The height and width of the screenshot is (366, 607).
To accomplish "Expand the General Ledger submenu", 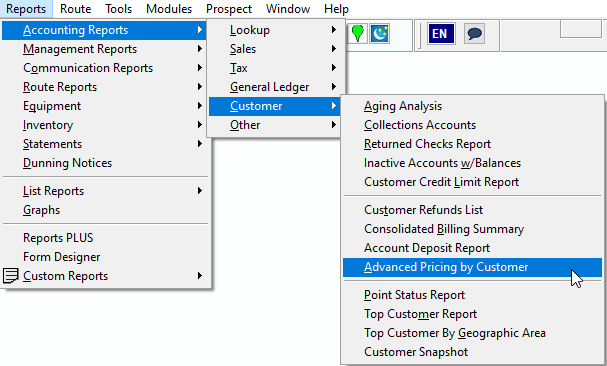I will pyautogui.click(x=276, y=87).
